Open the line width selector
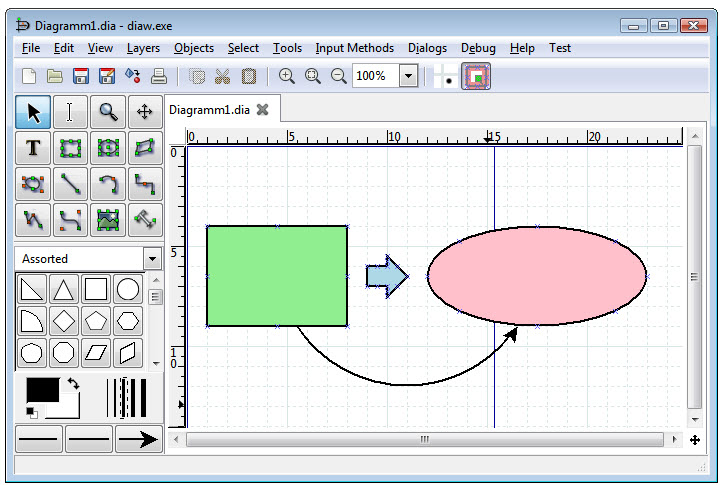 click(127, 398)
